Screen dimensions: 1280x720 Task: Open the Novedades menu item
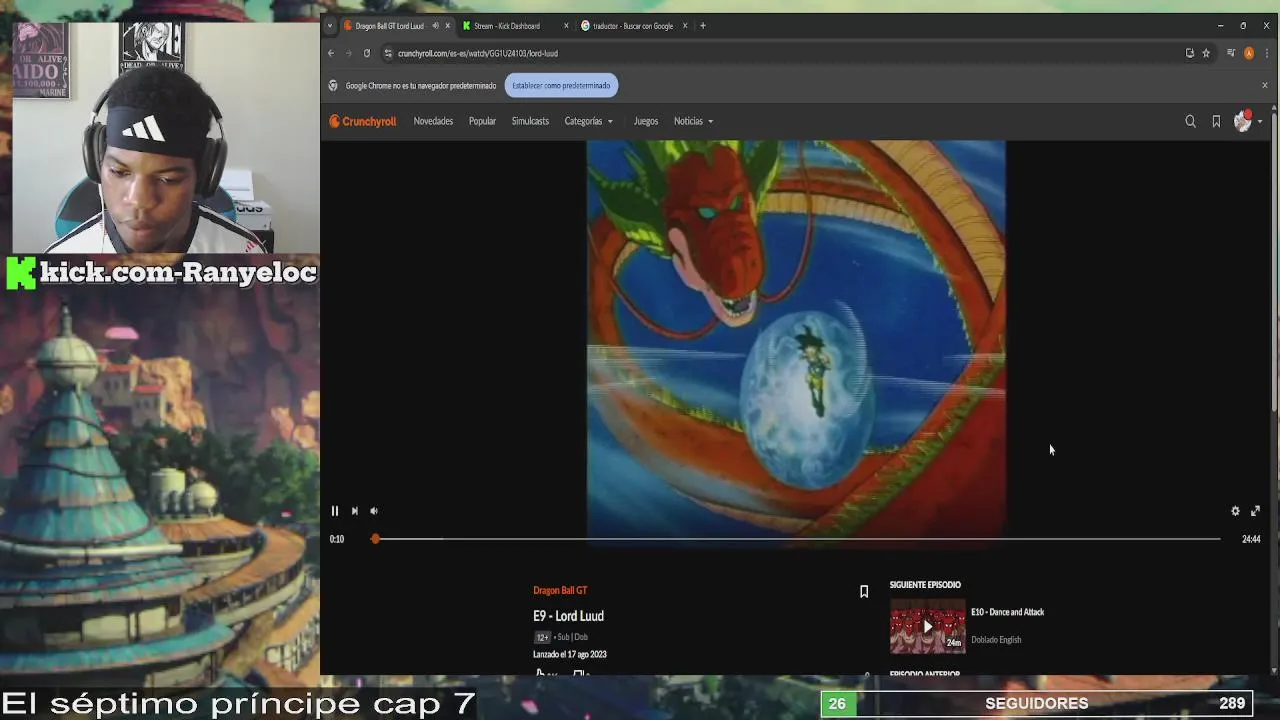tap(433, 121)
